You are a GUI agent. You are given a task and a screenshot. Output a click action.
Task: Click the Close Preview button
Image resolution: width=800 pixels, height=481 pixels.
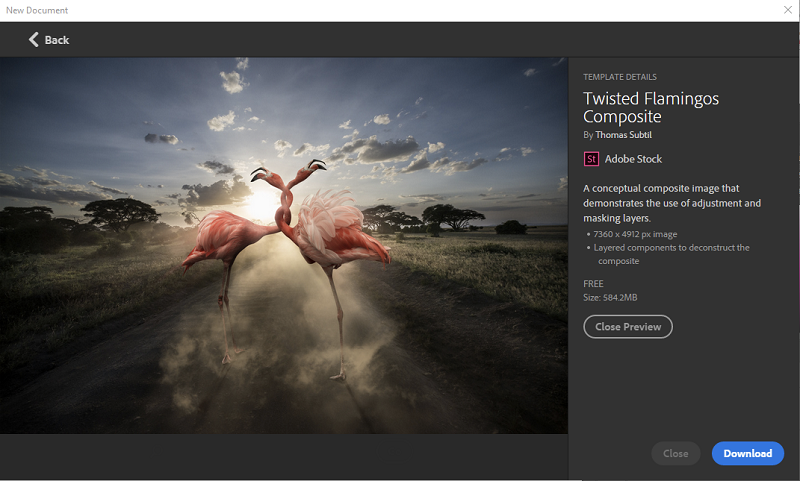(628, 327)
